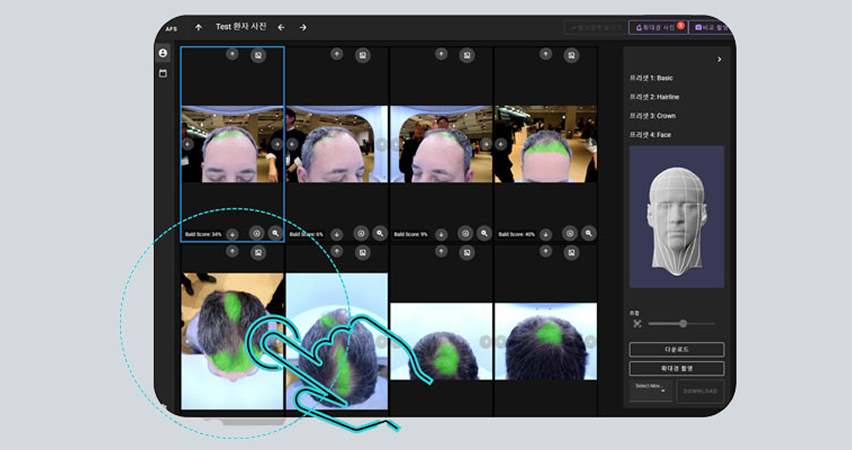Select the bottom-right crown photo thumbnail
The height and width of the screenshot is (450, 852).
pyautogui.click(x=545, y=340)
